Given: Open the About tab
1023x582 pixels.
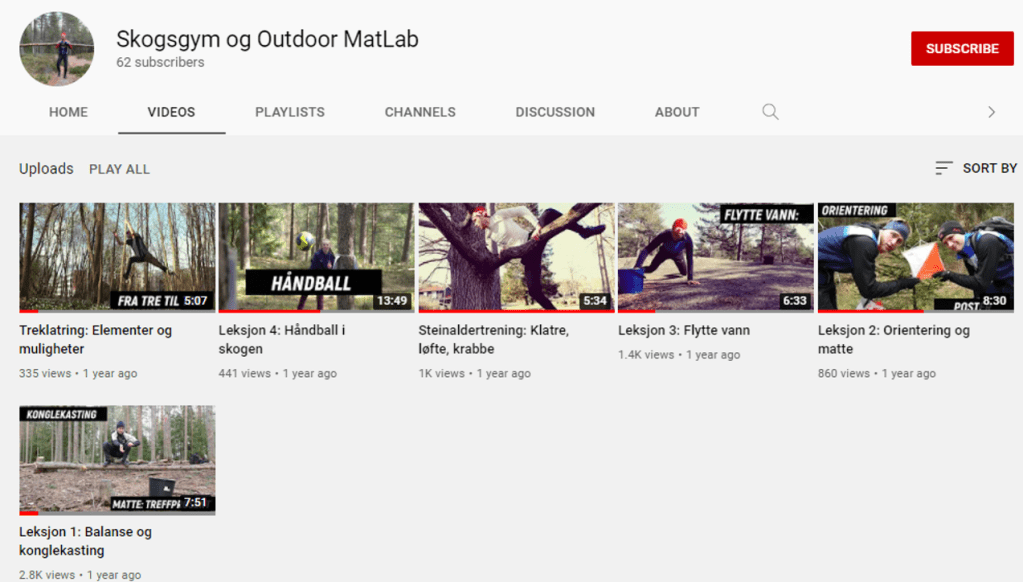Looking at the screenshot, I should tap(677, 112).
